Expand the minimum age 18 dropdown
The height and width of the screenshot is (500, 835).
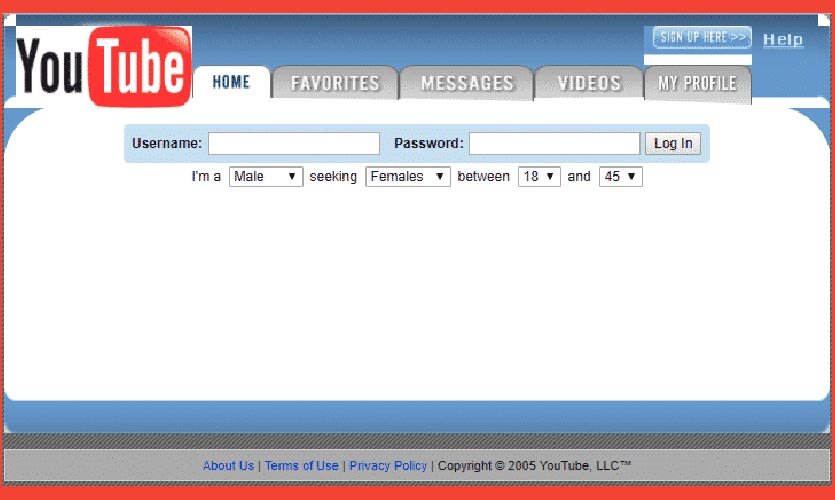(539, 176)
